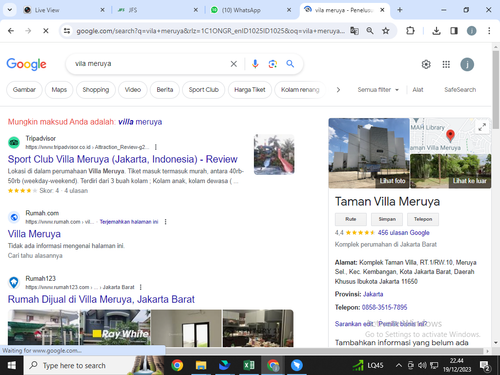Switch to the JFS tab
This screenshot has height=375, width=500.
[157, 10]
